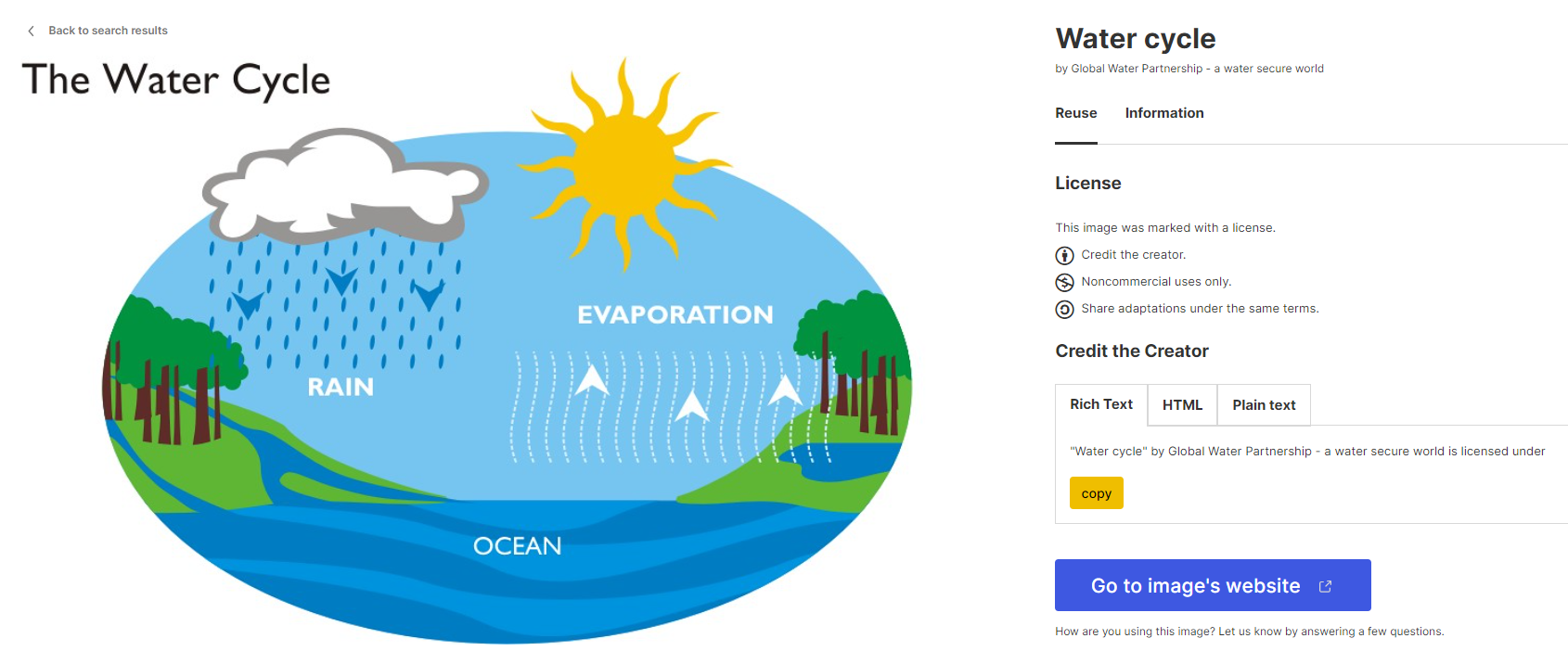Open the Plain text attribution format
The height and width of the screenshot is (651, 1568).
click(x=1264, y=404)
